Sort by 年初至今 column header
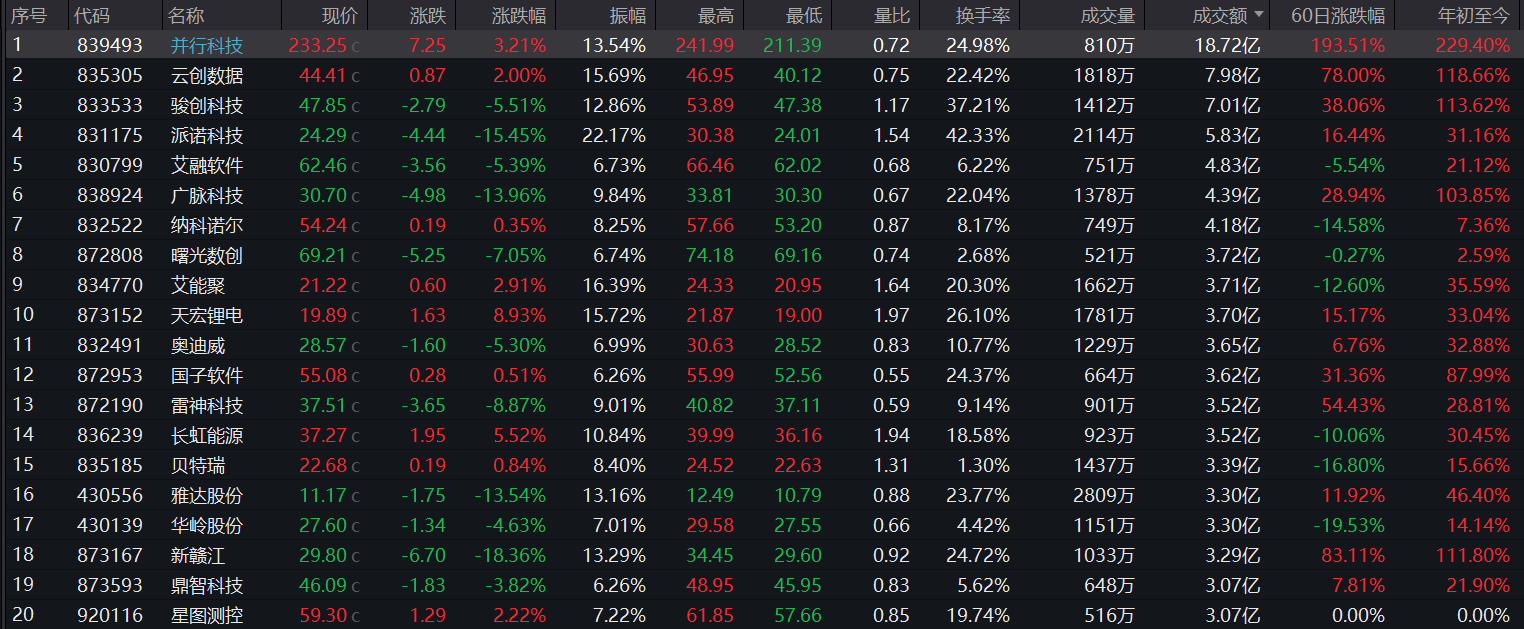Screen dimensions: 1524x629 click(x=1473, y=15)
